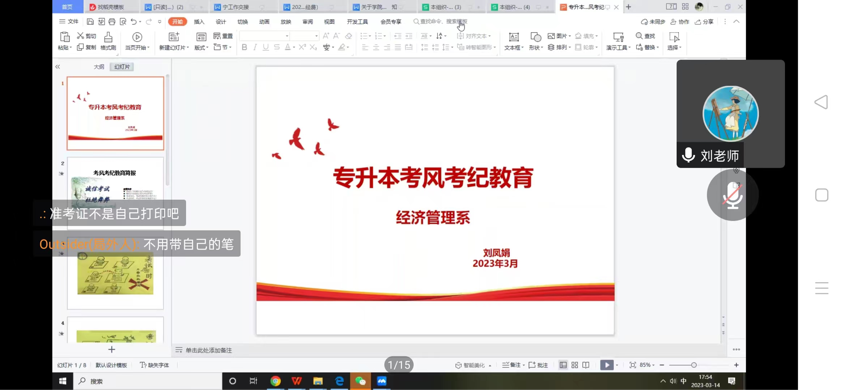Click the format painter brush icon
This screenshot has height=390, width=846.
108,37
